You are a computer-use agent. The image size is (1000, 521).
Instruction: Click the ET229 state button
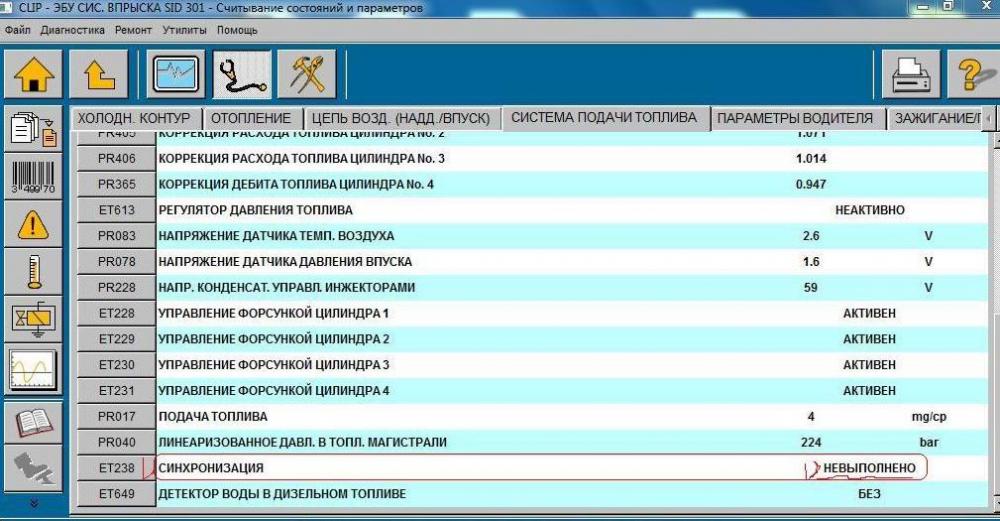coord(117,339)
